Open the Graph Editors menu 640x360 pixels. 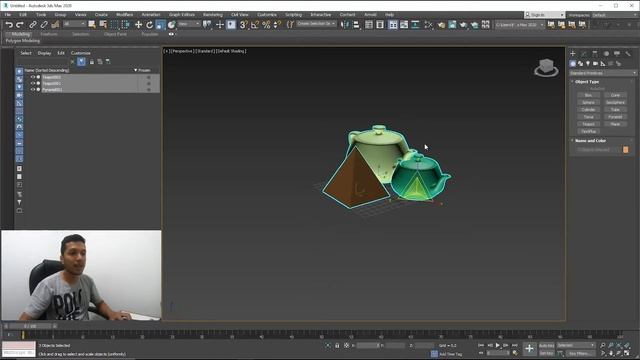coord(182,15)
